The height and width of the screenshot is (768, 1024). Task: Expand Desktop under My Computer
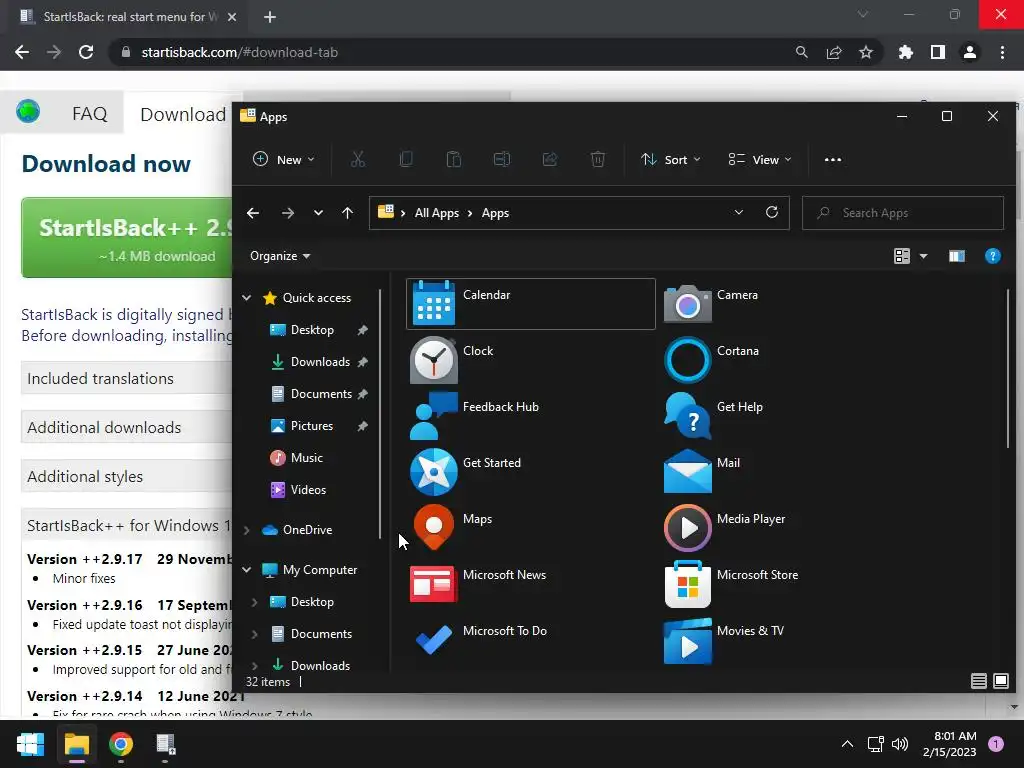(x=254, y=602)
